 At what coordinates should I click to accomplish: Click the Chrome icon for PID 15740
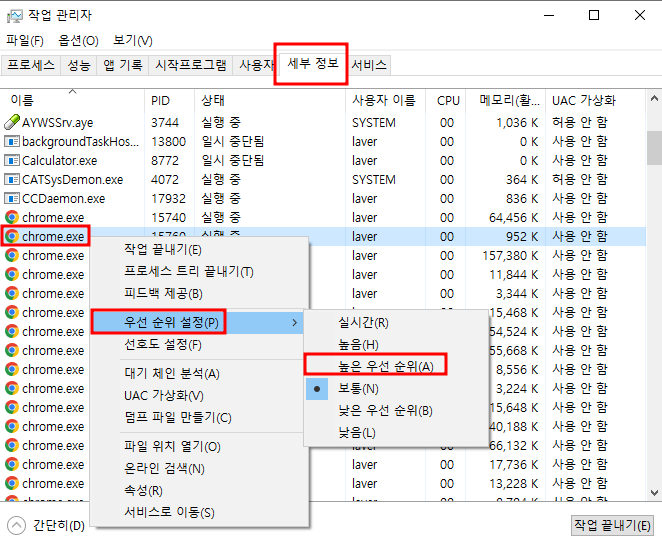pyautogui.click(x=12, y=217)
